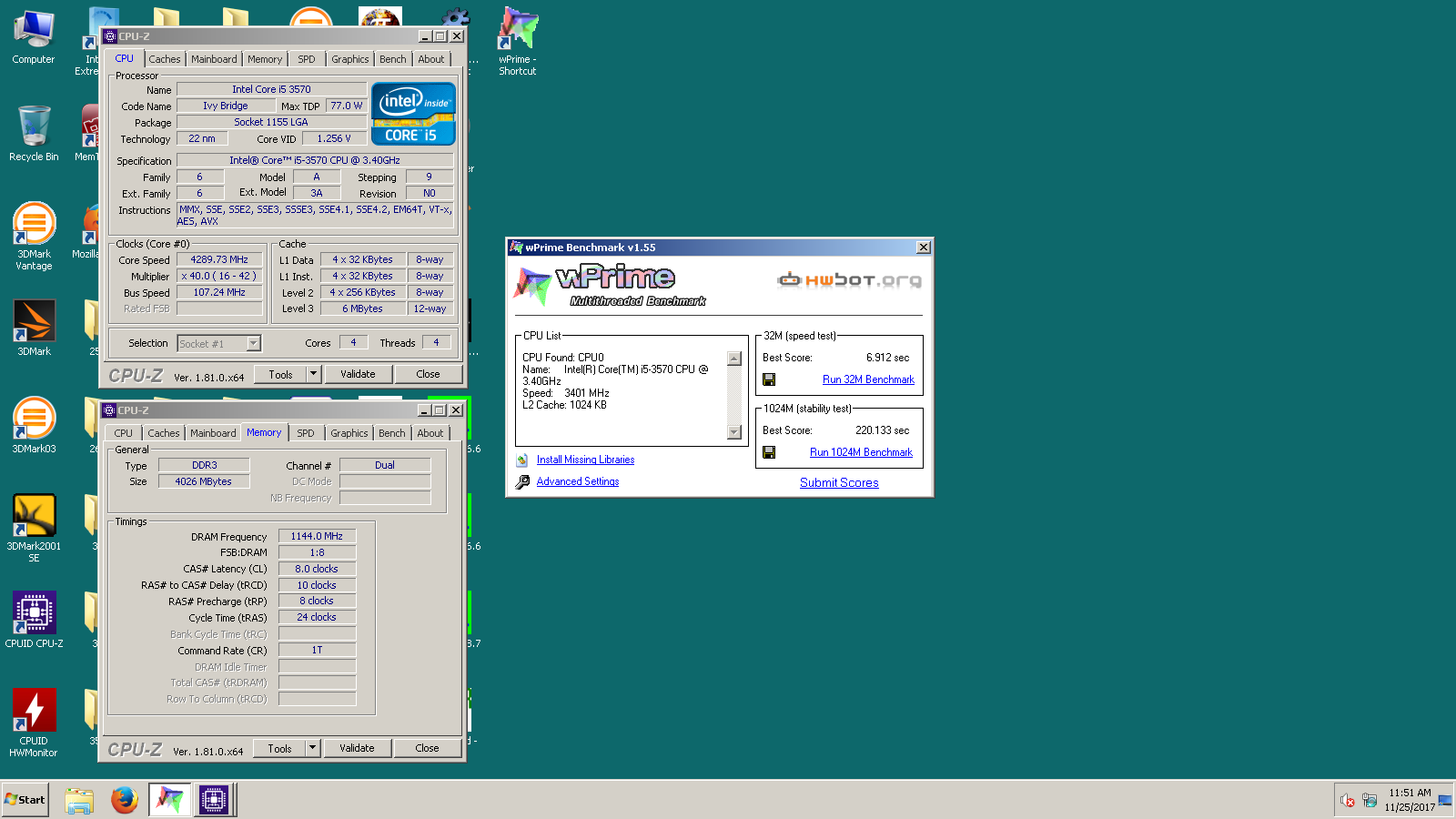The height and width of the screenshot is (819, 1456).
Task: Launch the 3DMark Vantage shortcut
Action: click(34, 236)
